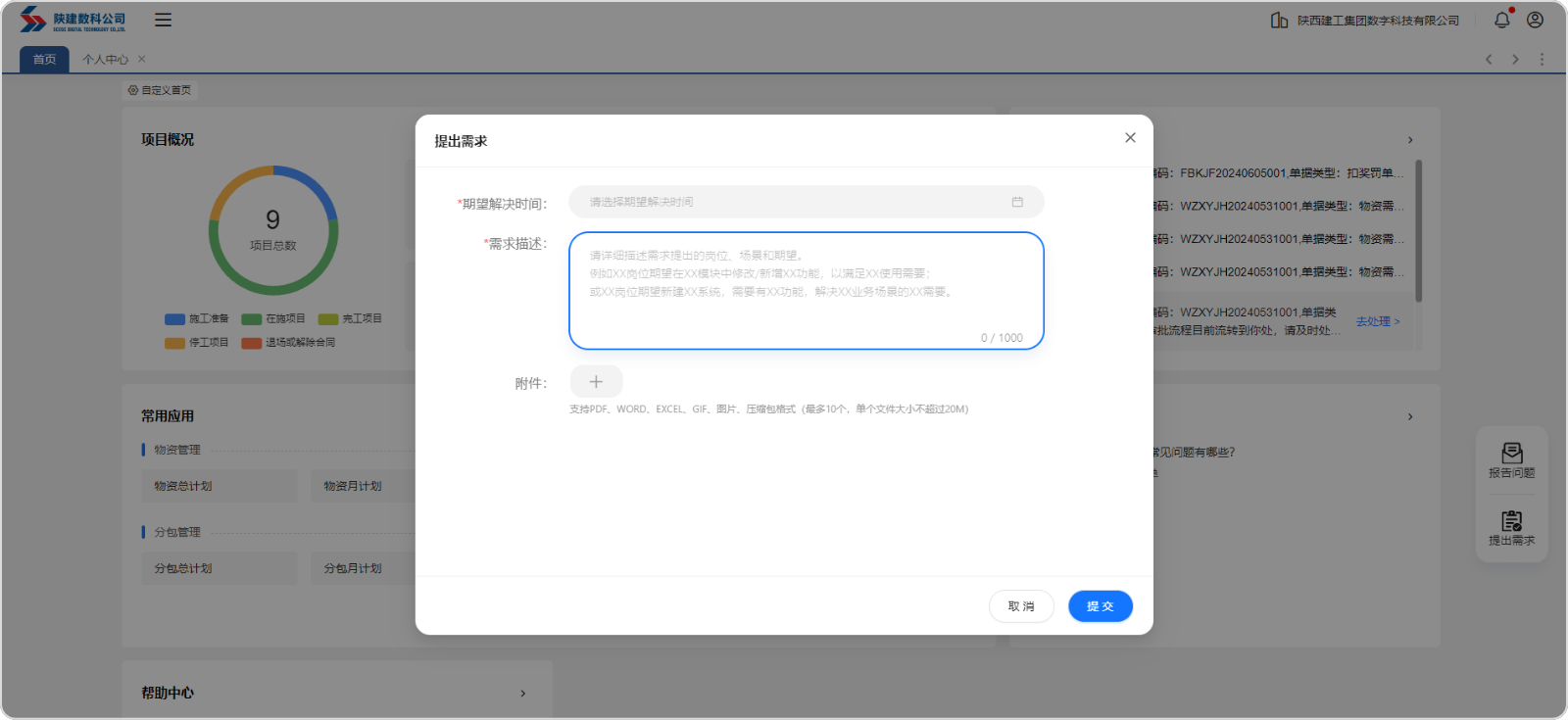
Task: Open the notification bell
Action: coord(1501,20)
